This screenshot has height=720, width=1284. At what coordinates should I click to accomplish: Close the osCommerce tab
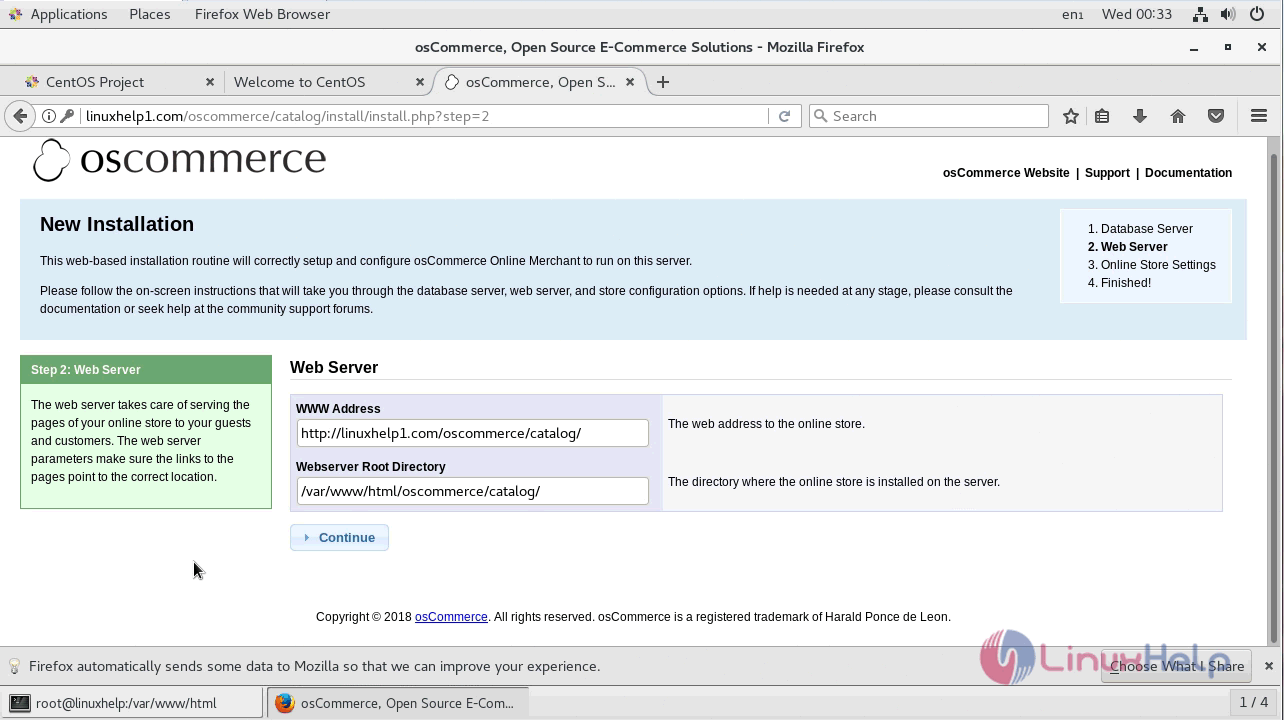tap(630, 82)
